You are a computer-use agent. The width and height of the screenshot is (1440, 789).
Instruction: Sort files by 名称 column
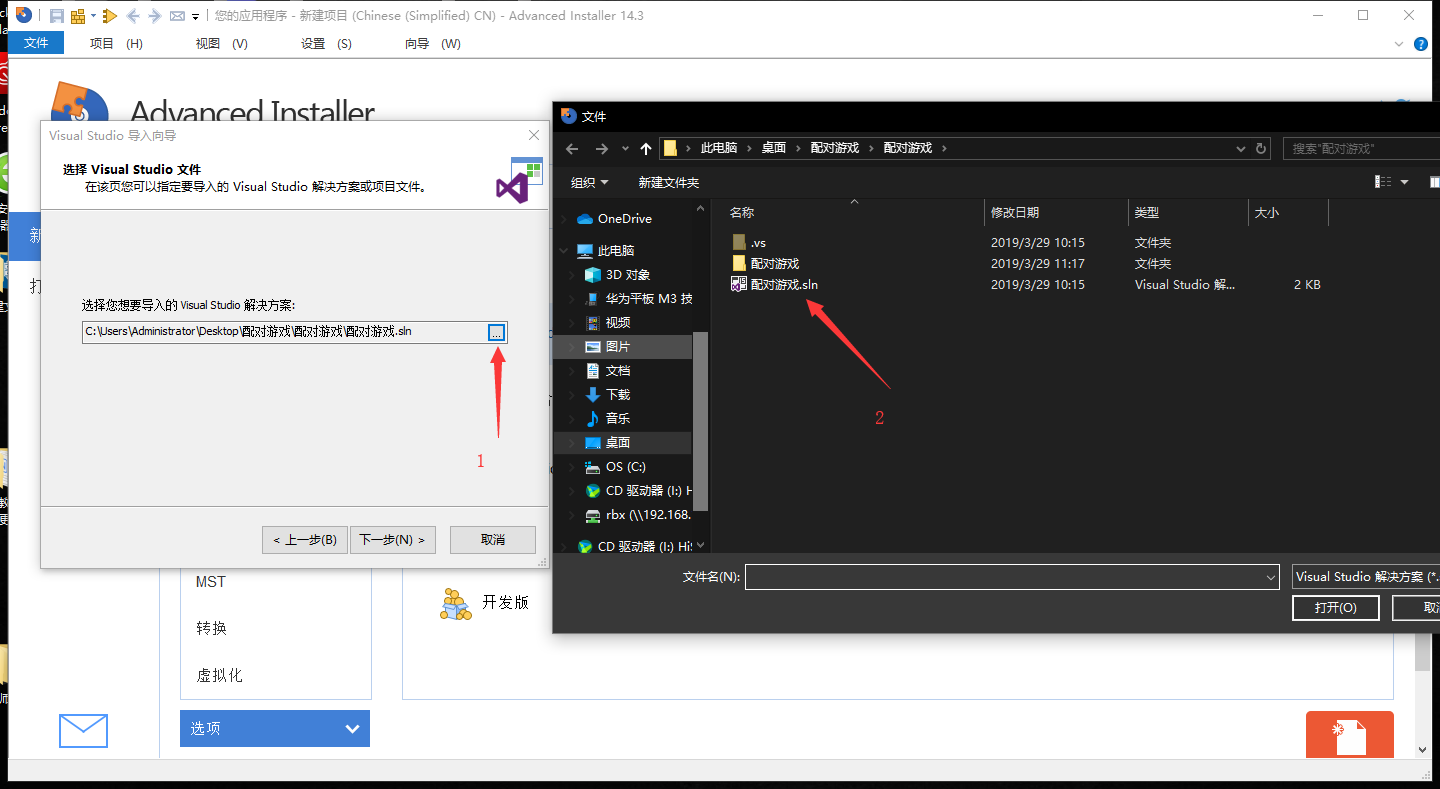[741, 213]
